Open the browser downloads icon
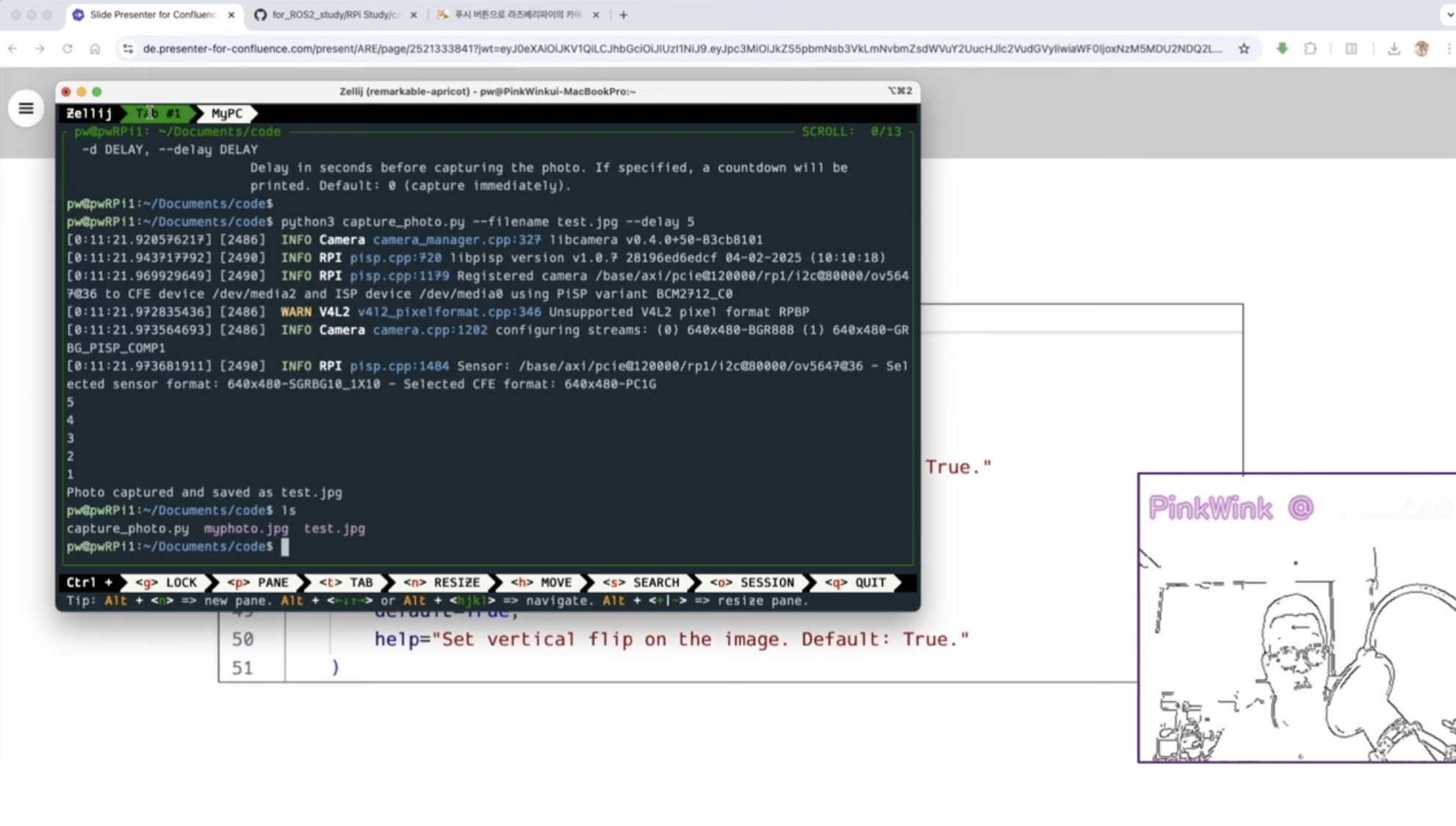Screen dimensions: 1456x826 pyautogui.click(x=1394, y=49)
